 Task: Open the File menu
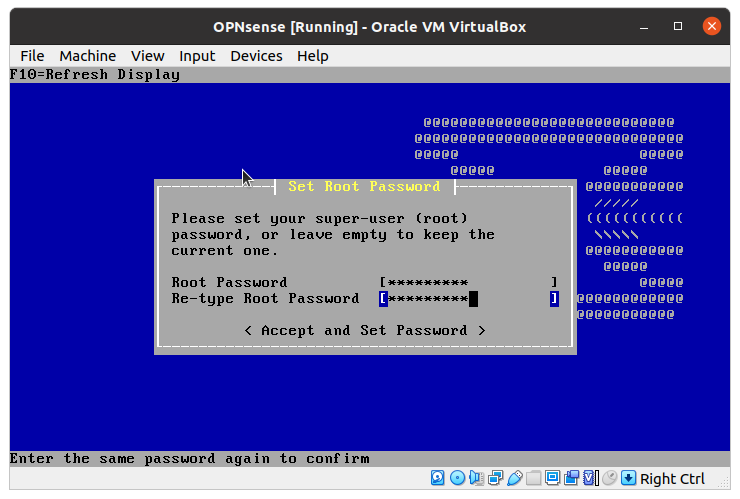pos(32,56)
